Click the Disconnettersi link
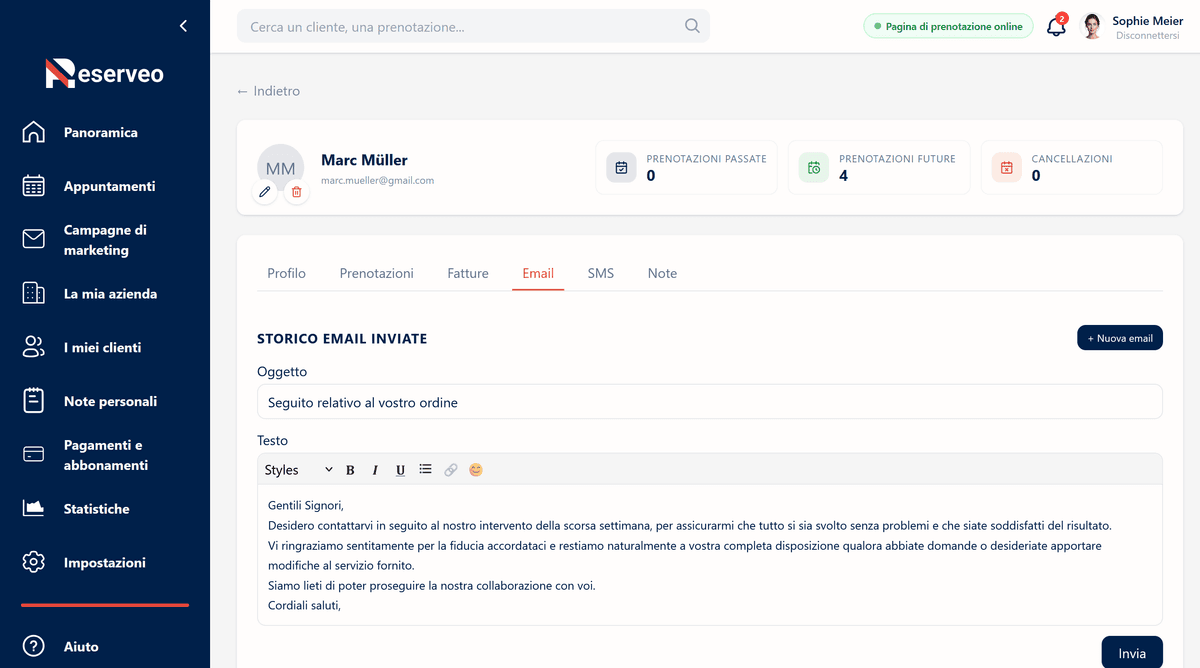The width and height of the screenshot is (1200, 668). click(x=1148, y=36)
